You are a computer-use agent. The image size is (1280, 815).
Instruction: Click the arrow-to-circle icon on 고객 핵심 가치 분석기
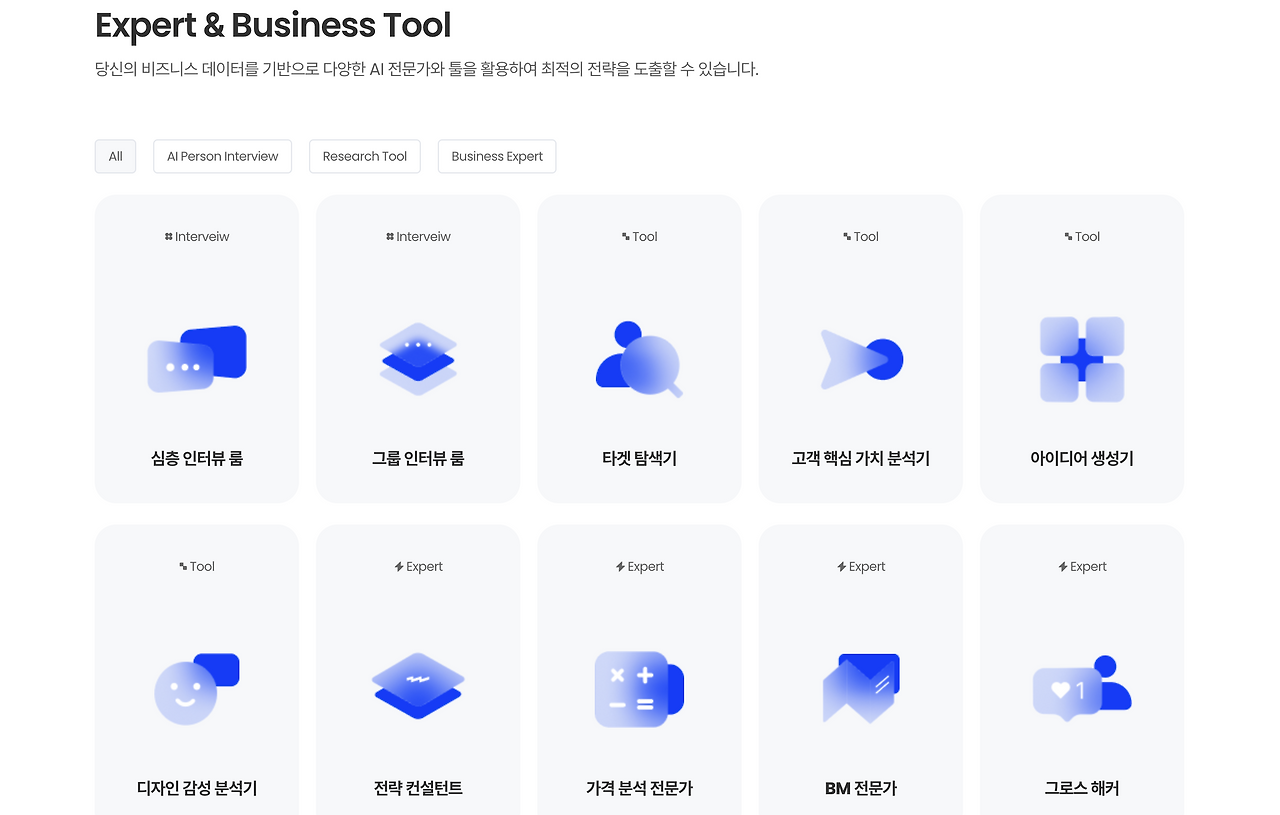point(860,359)
